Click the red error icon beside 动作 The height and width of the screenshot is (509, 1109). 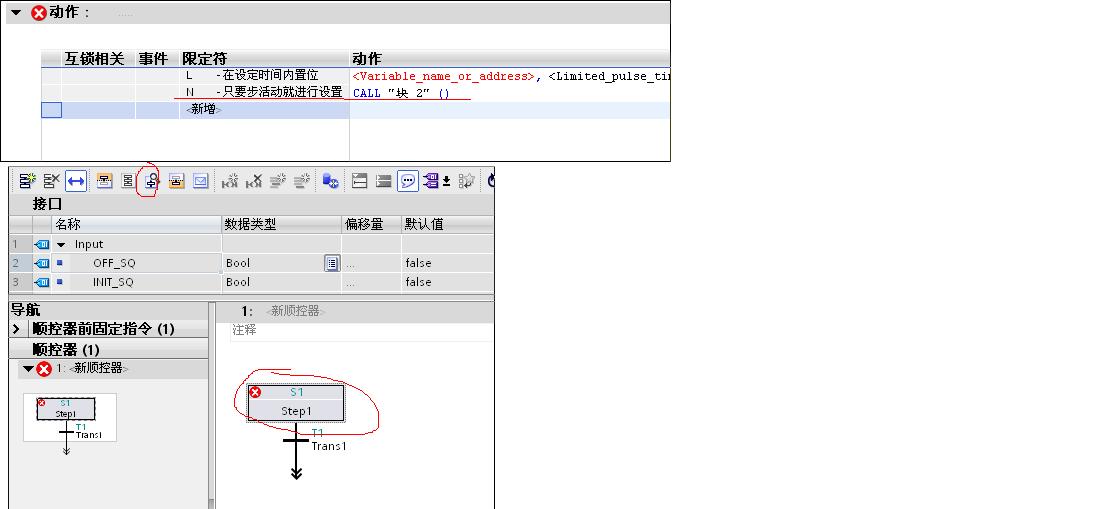coord(39,13)
